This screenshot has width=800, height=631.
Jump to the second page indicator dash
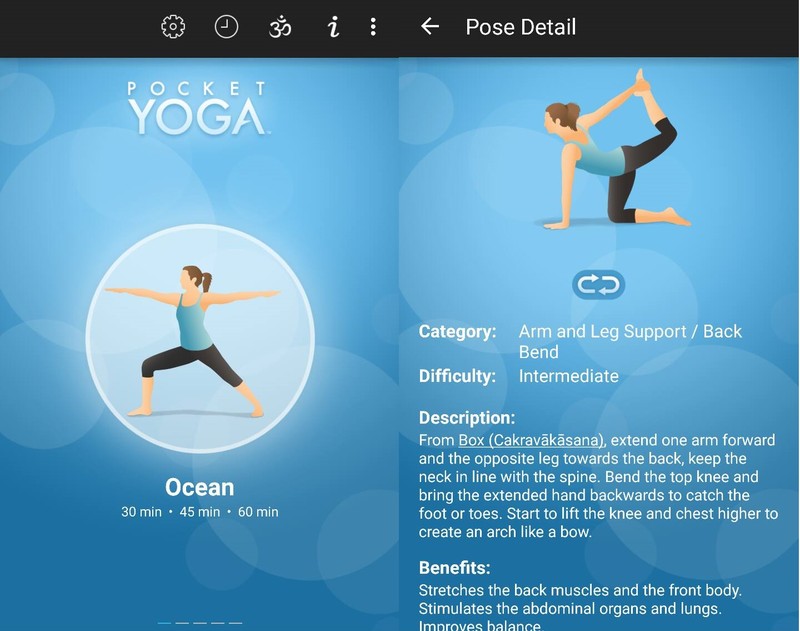[182, 623]
